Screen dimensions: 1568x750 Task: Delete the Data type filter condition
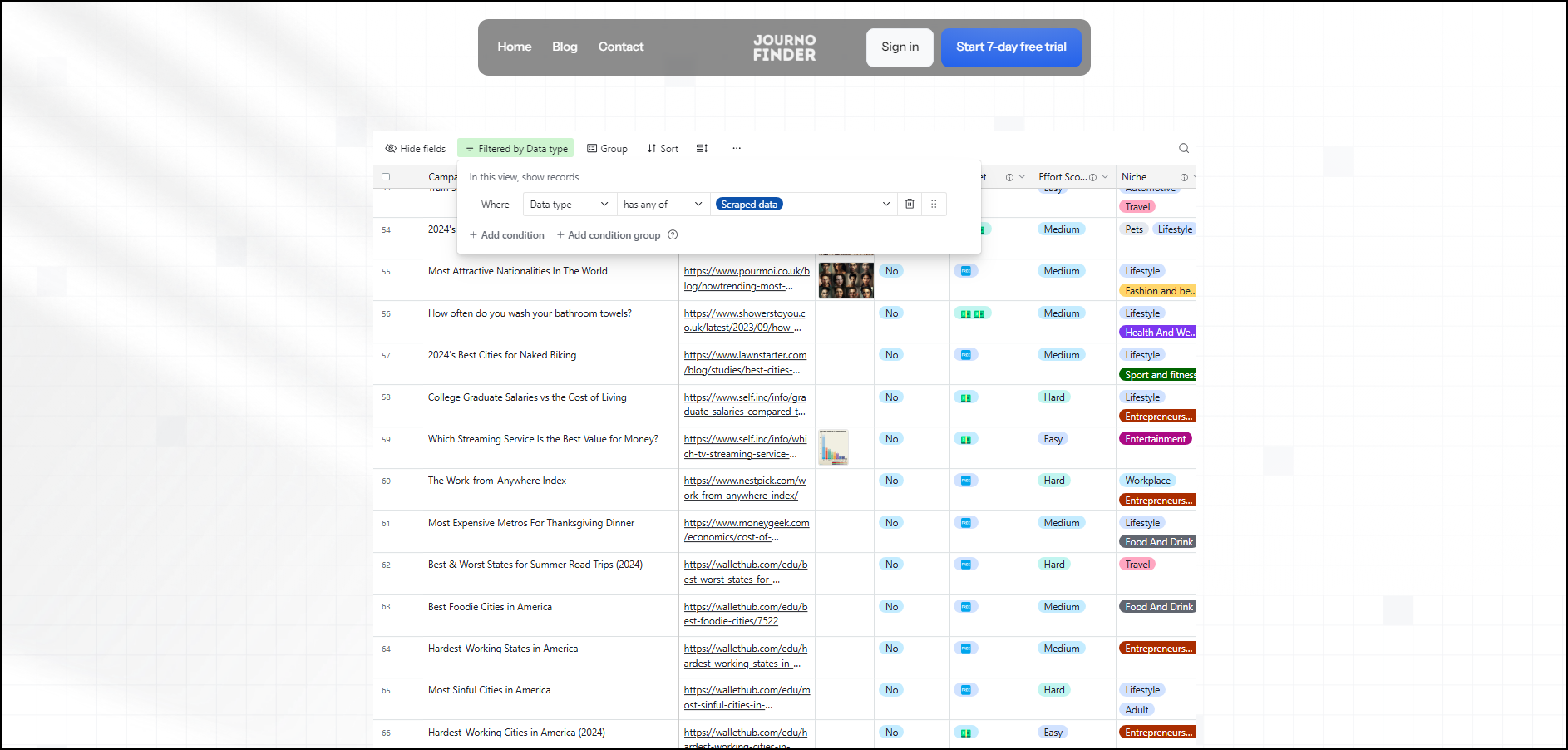coord(910,204)
